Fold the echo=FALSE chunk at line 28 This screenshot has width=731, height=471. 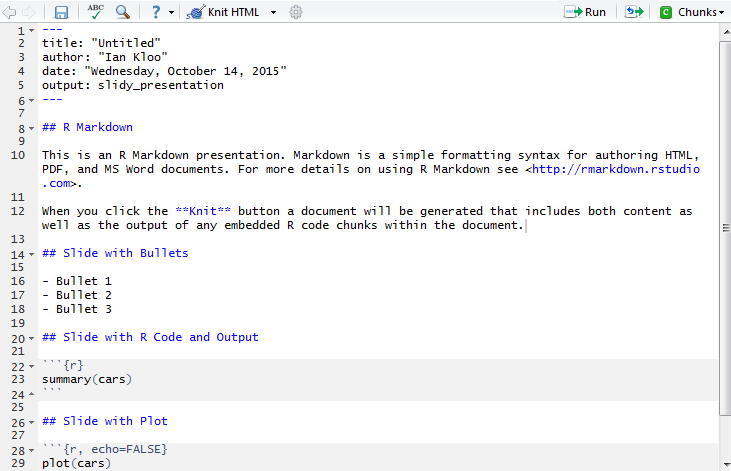click(32, 450)
